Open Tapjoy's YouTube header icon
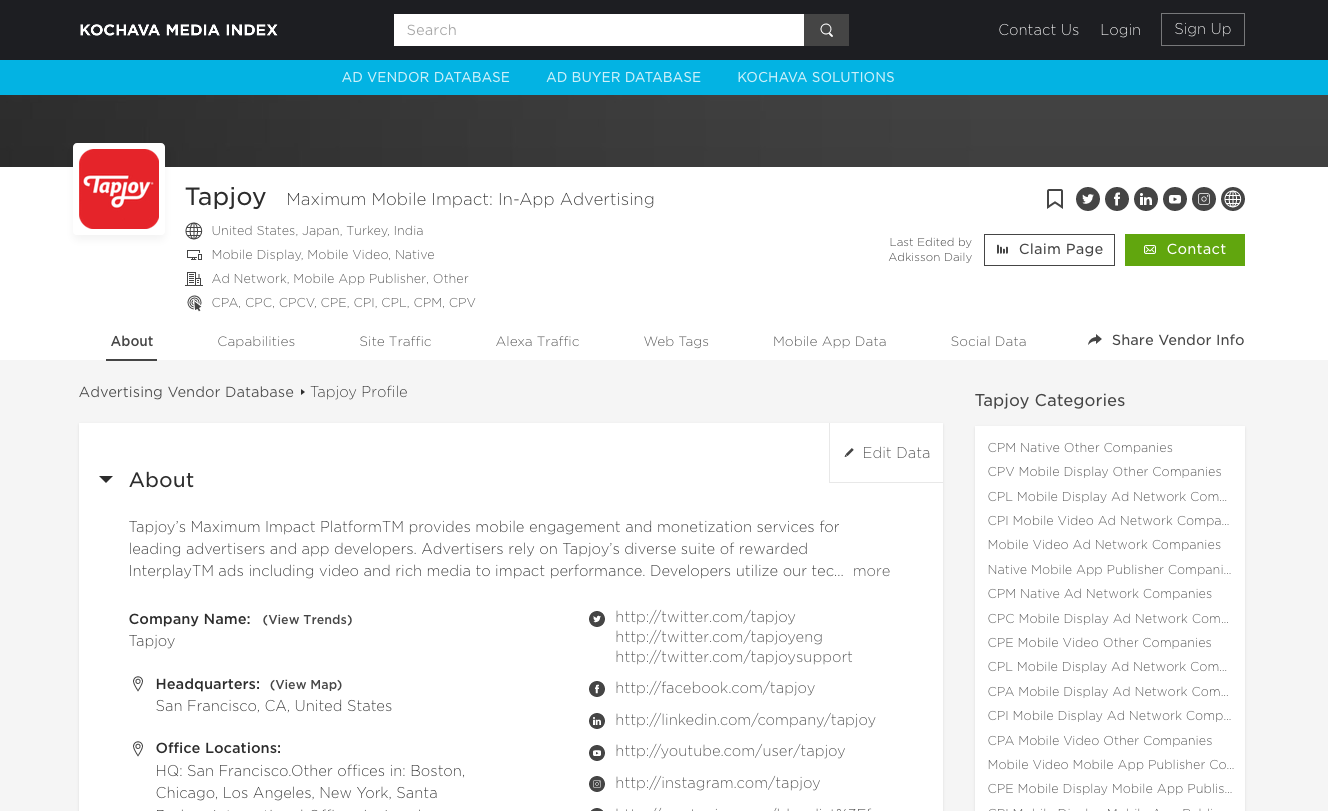Screen dimensions: 1328x811 (1175, 199)
